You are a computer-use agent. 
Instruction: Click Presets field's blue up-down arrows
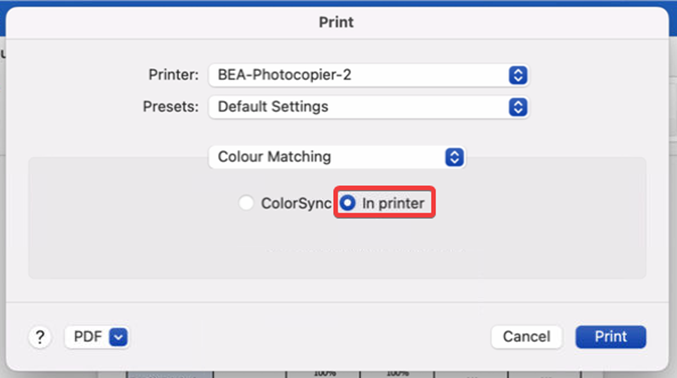(x=518, y=107)
